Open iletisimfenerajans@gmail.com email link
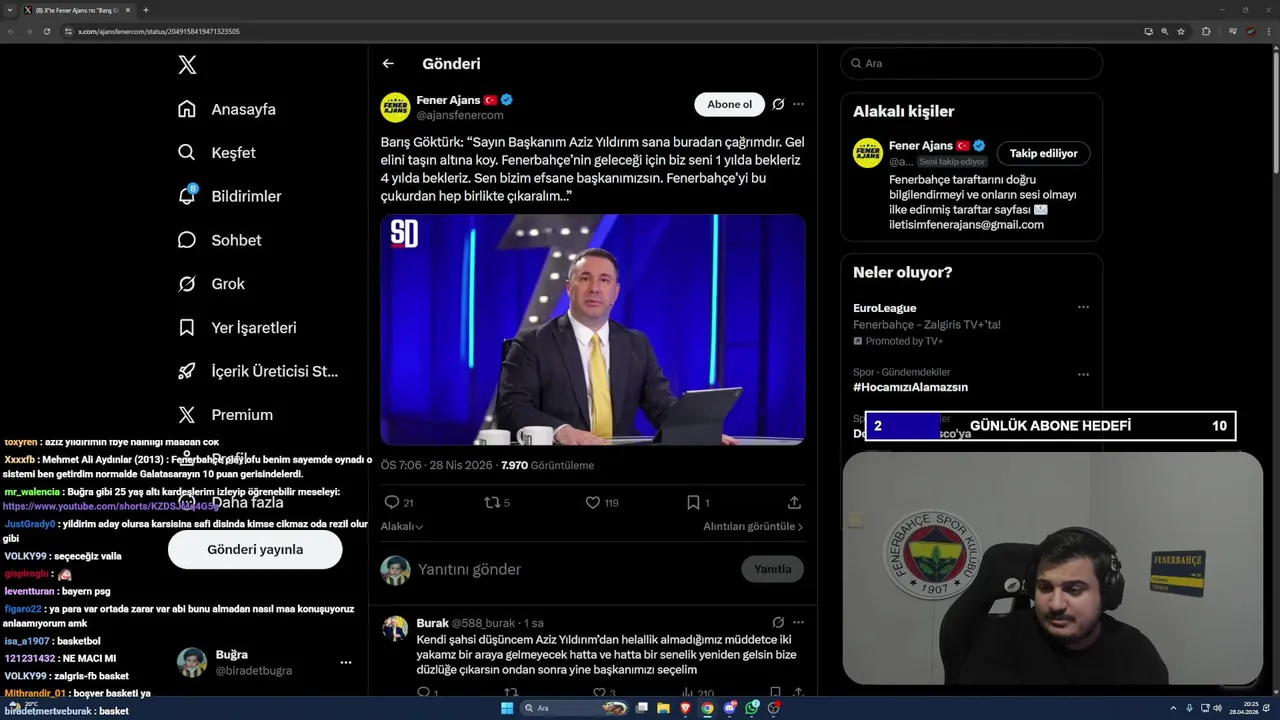This screenshot has width=1280, height=720. pos(966,225)
